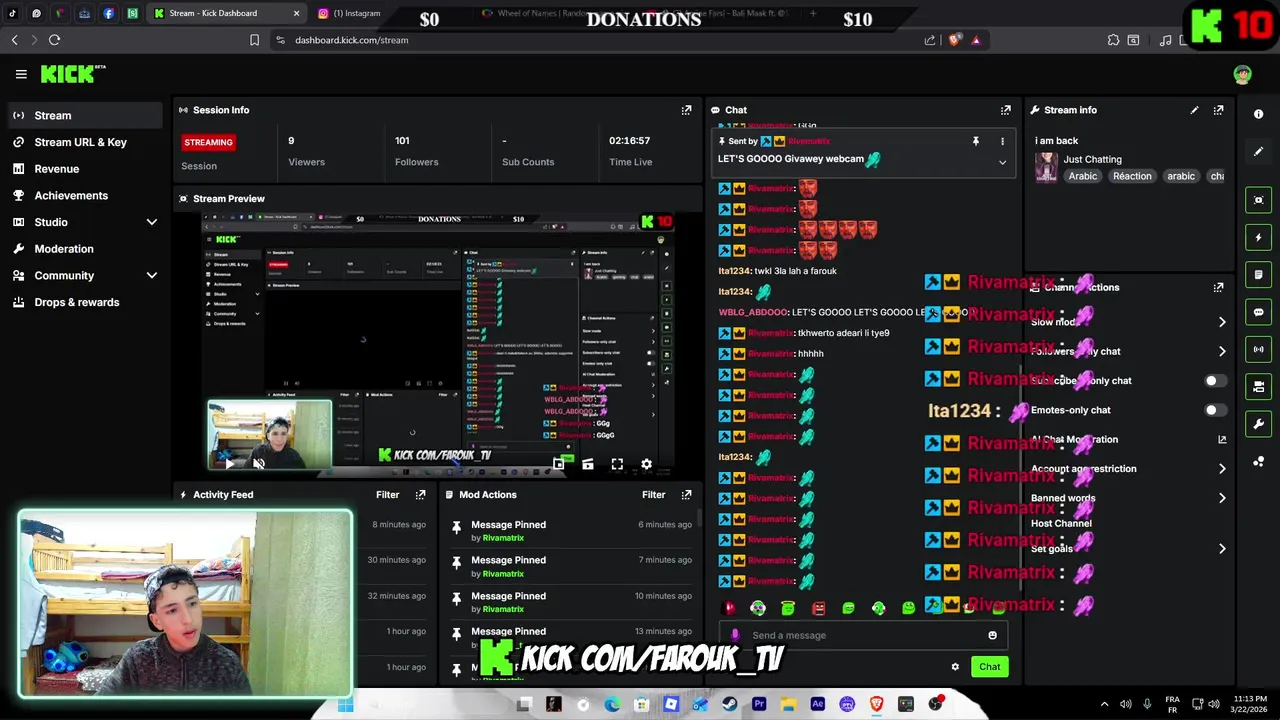This screenshot has width=1280, height=720.
Task: Open Slow mode options arrow
Action: 1222,322
